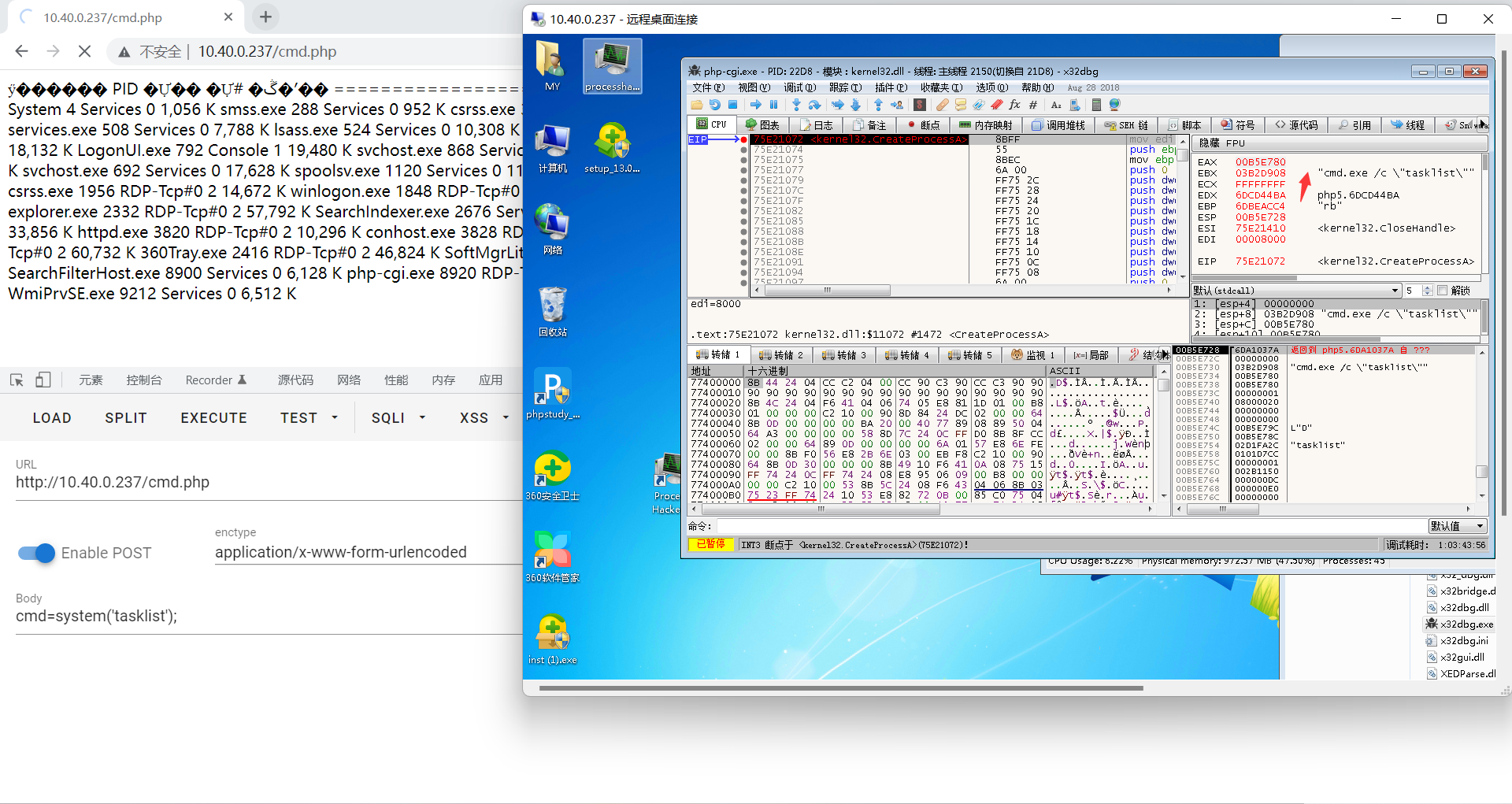This screenshot has height=804, width=1512.
Task: Open the string references A icon
Action: [1056, 105]
